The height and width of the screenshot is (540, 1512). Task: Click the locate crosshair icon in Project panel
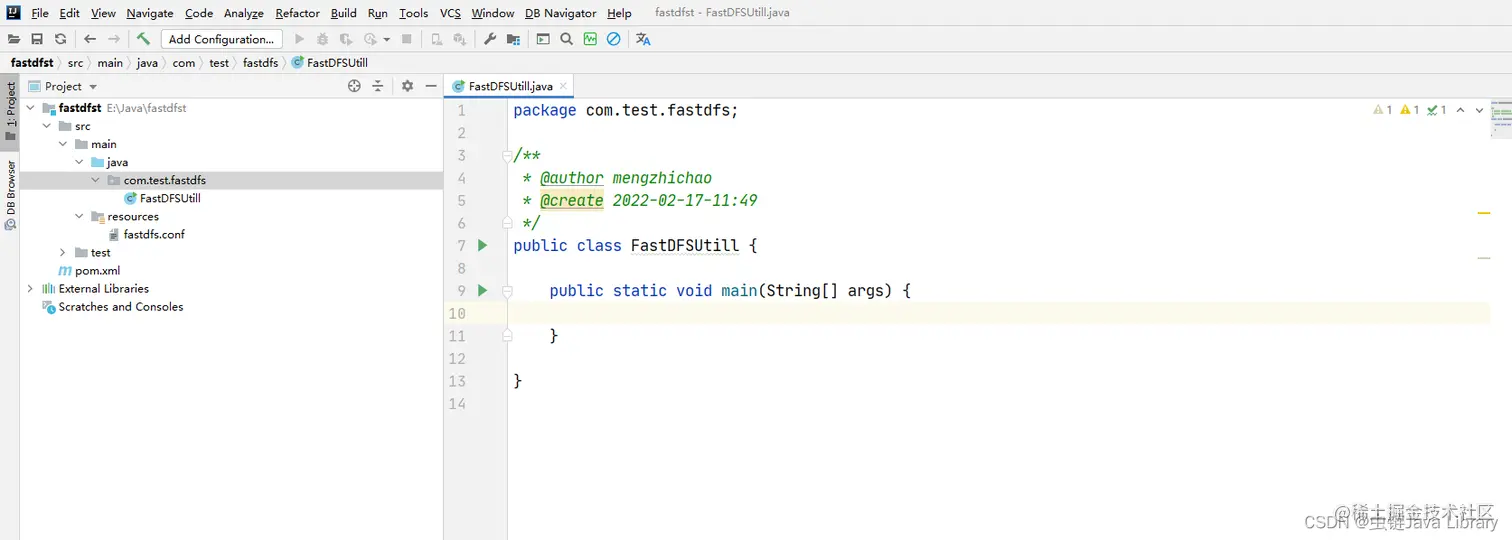pyautogui.click(x=354, y=86)
